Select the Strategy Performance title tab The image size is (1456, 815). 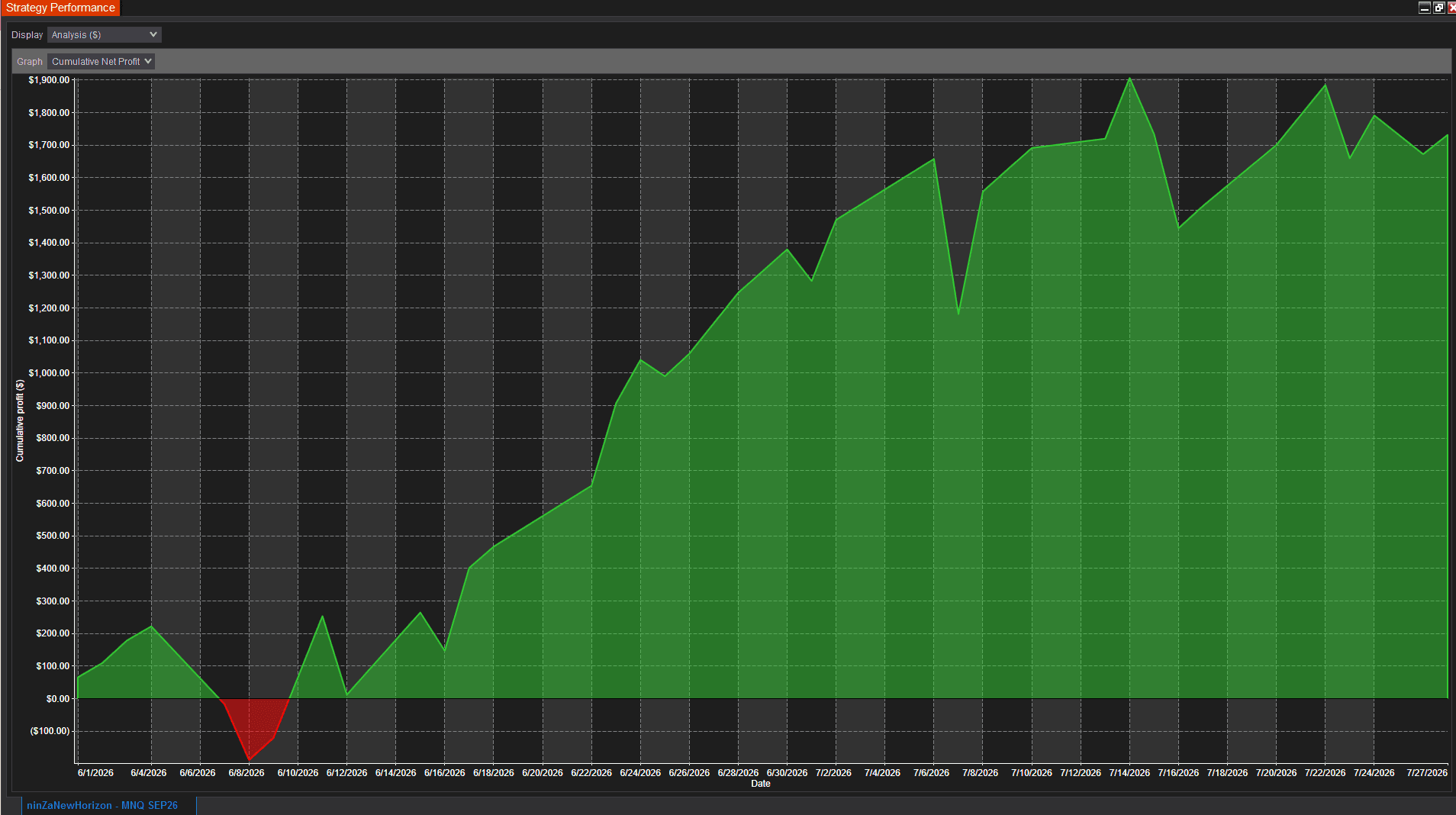60,8
